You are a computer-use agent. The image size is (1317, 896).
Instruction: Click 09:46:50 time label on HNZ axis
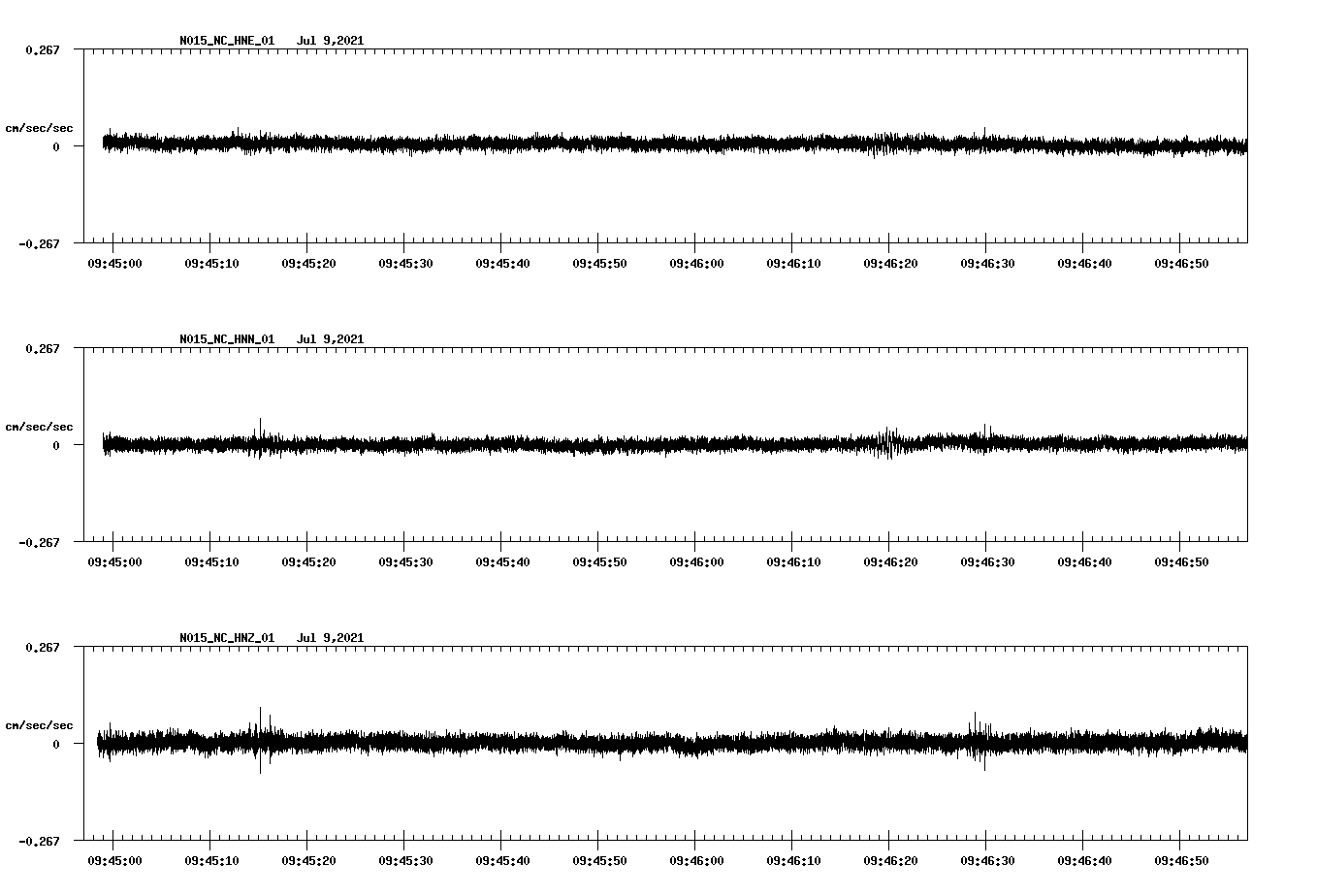click(1181, 860)
